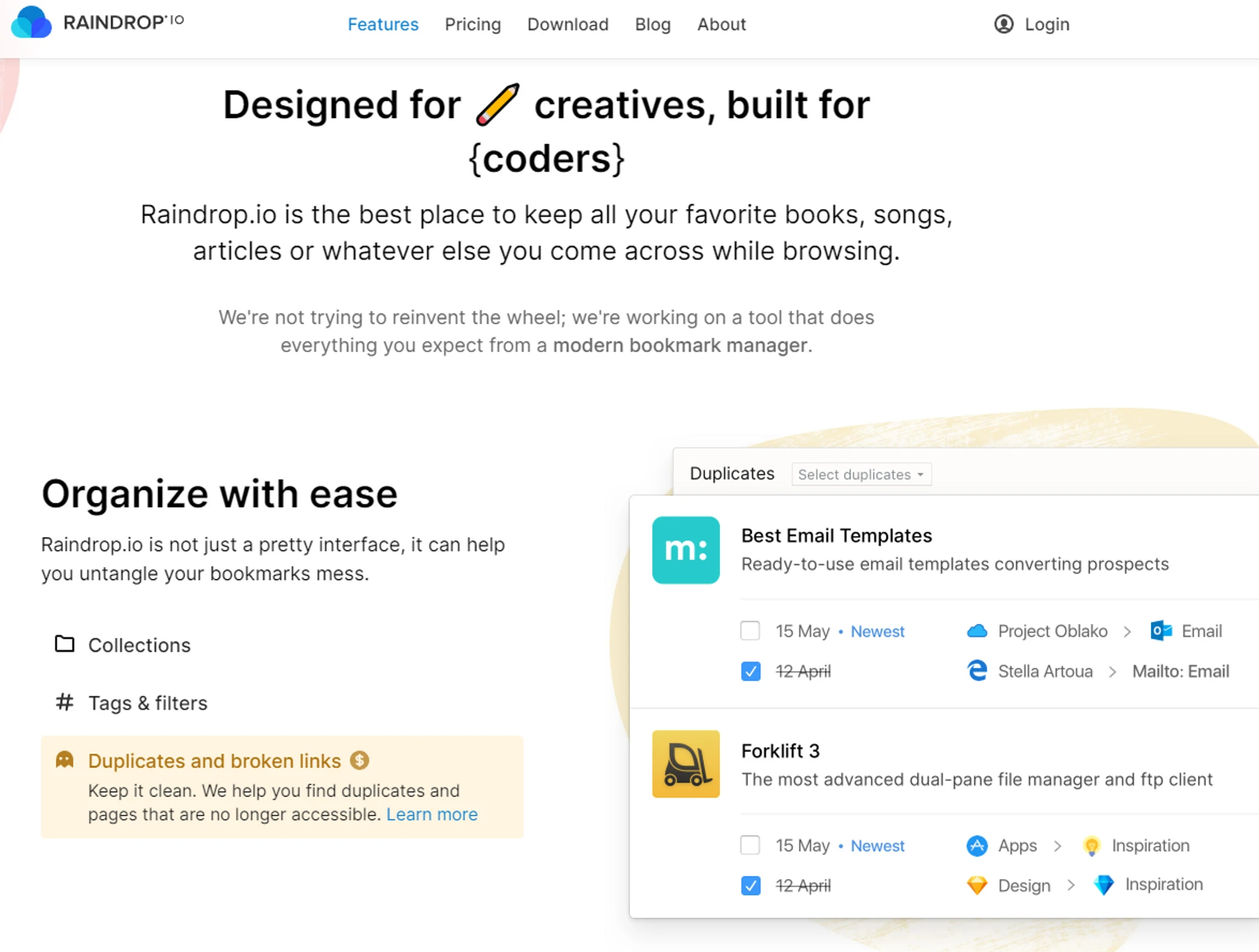This screenshot has width=1259, height=952.
Task: Click the yellow Forklift 3 app thumbnail
Action: [686, 764]
